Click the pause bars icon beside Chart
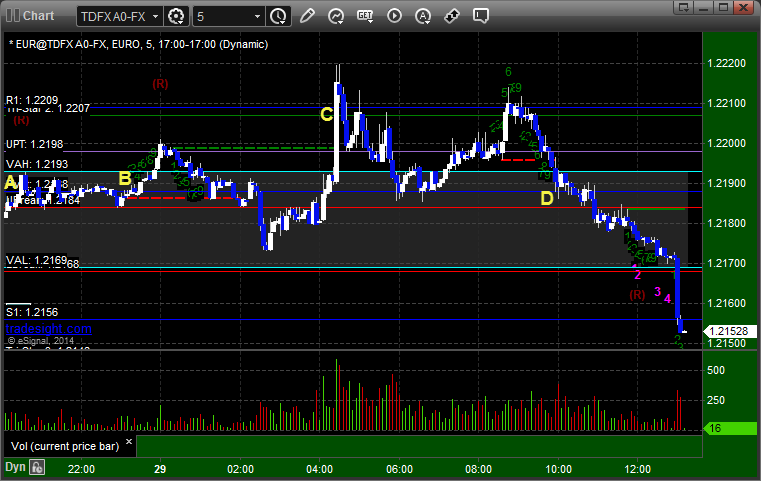The width and height of the screenshot is (761, 481). [12, 16]
